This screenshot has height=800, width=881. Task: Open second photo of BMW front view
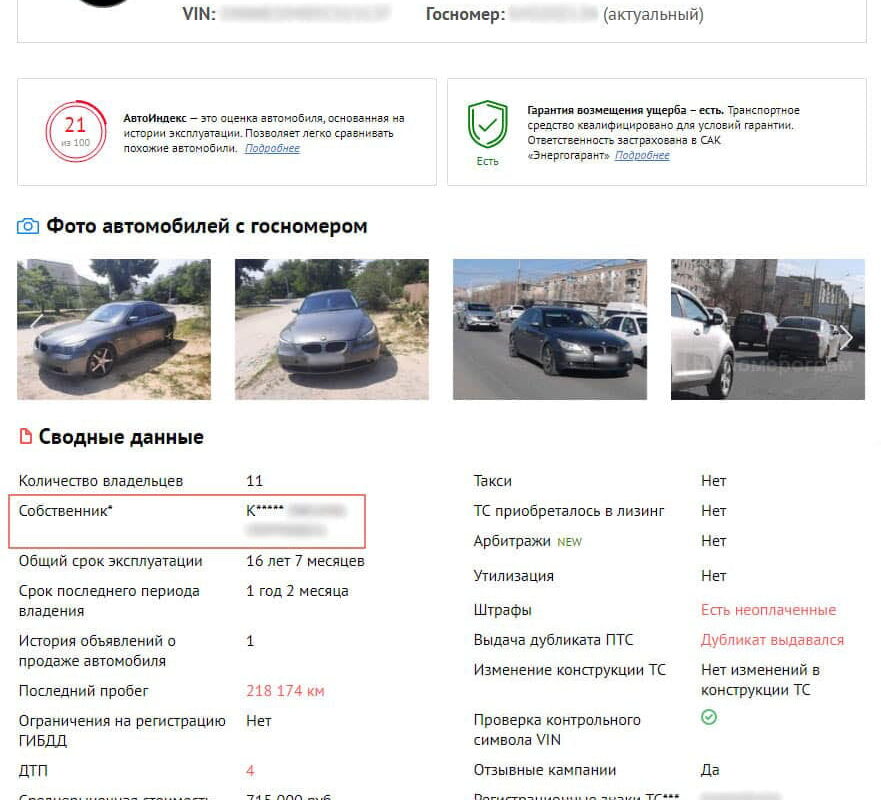pos(331,329)
